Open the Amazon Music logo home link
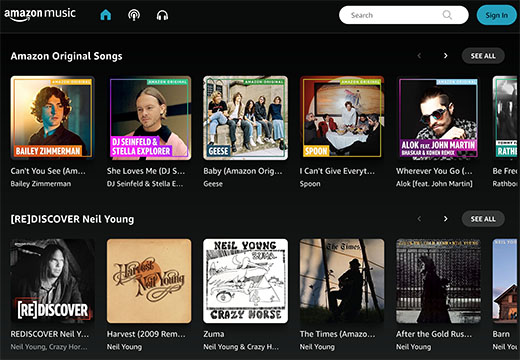The width and height of the screenshot is (520, 360). [40, 14]
